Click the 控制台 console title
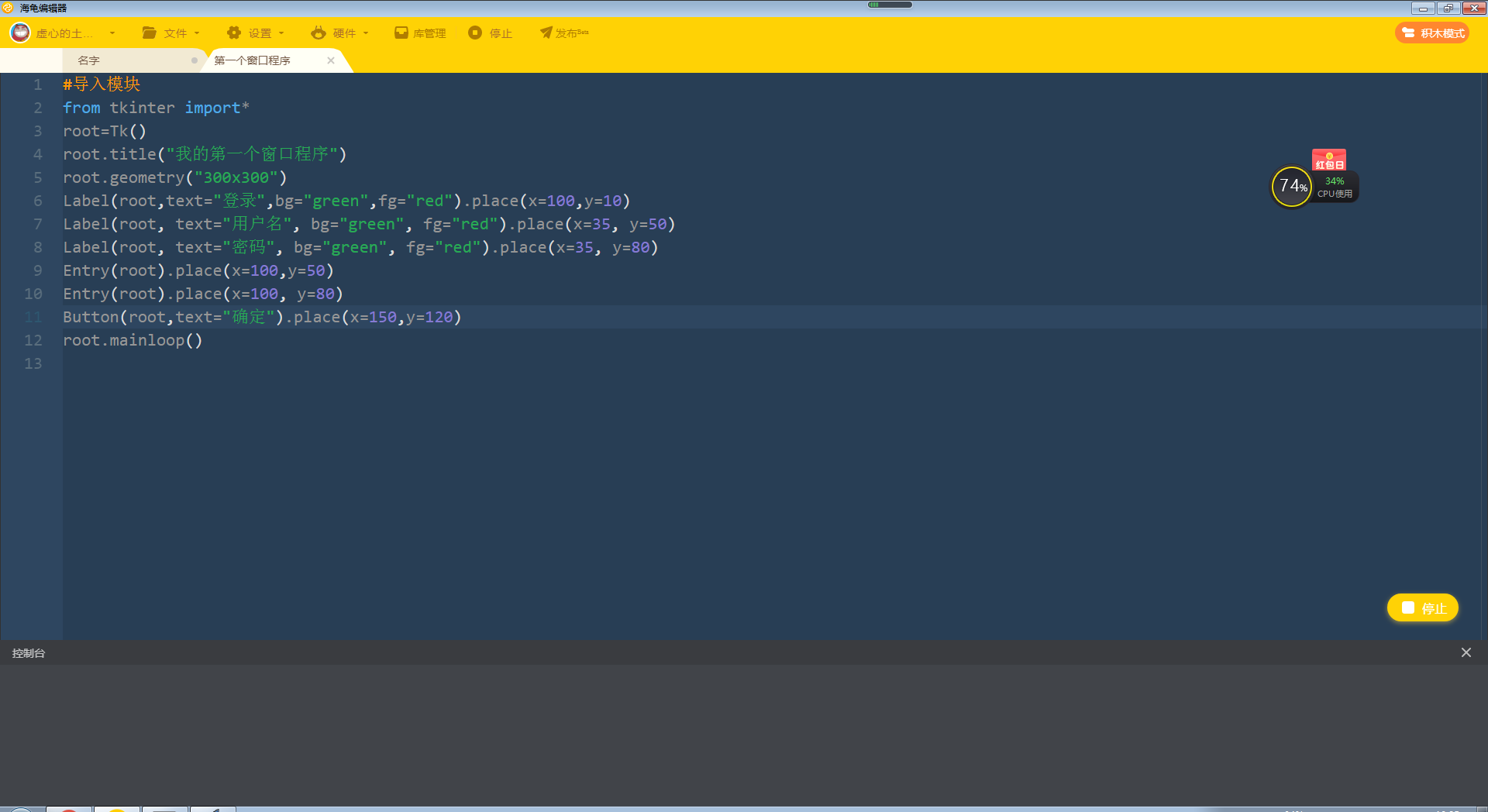 coord(29,653)
